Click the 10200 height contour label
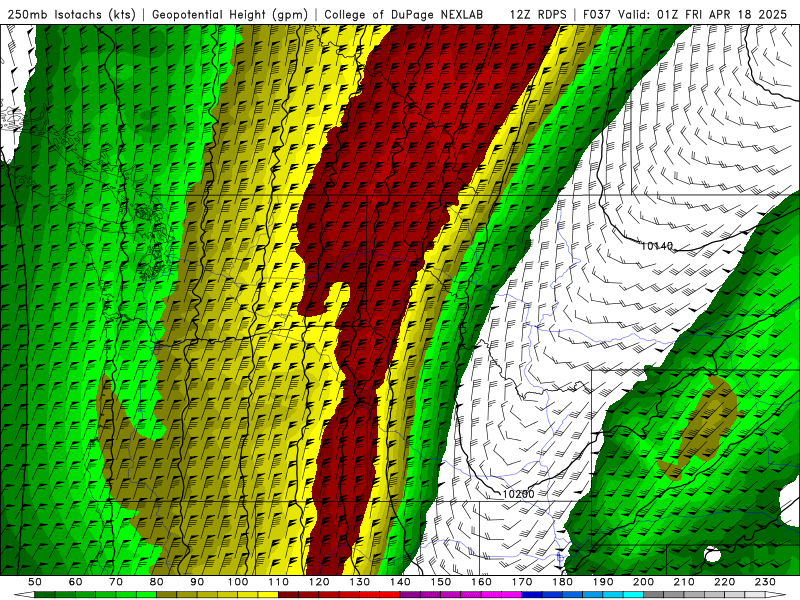Viewport: 800px width, 600px height. (518, 494)
